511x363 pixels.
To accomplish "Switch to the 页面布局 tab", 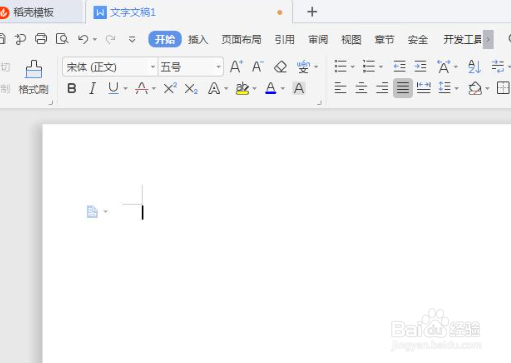I will coord(241,40).
